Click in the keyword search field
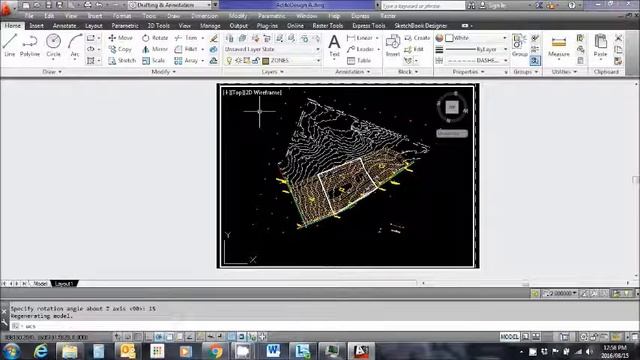 422,5
